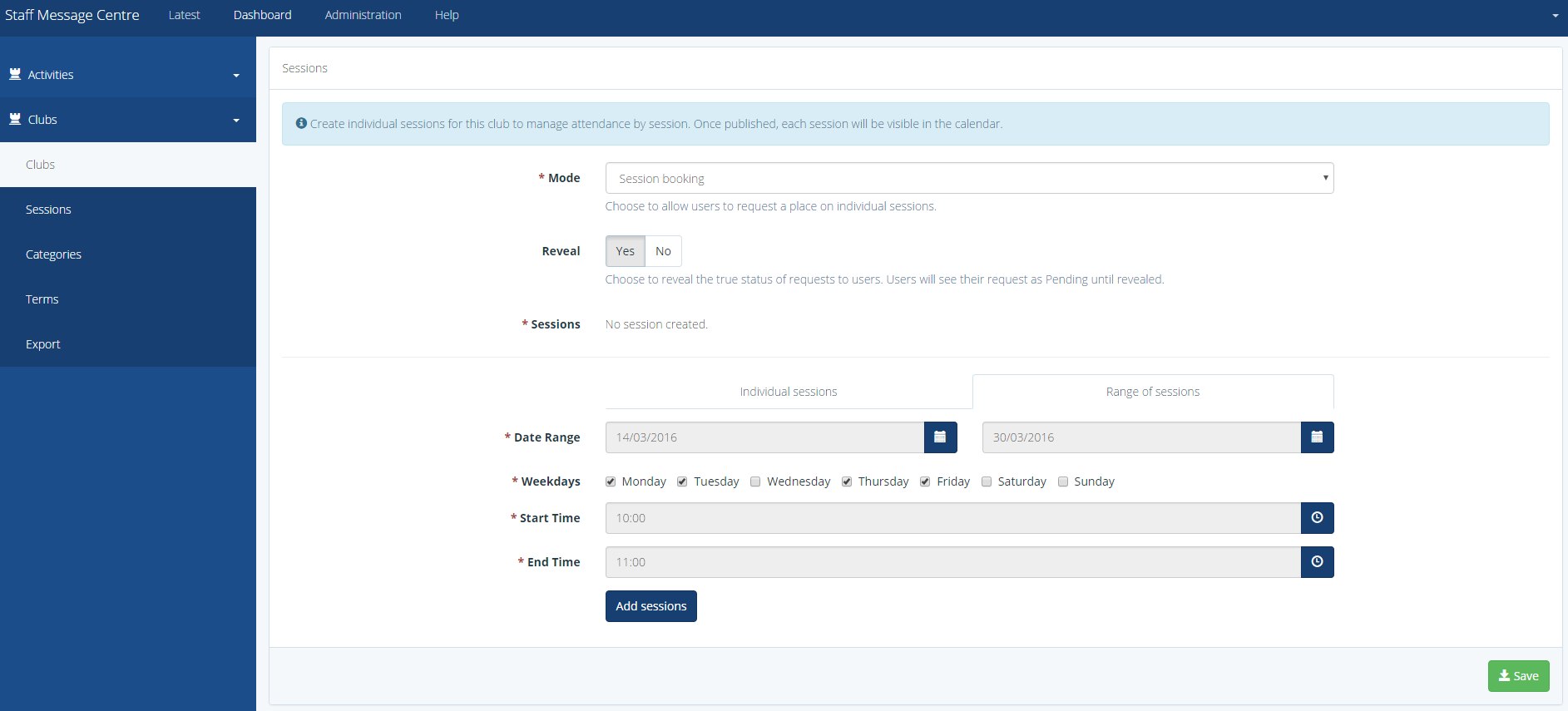Open the end date calendar picker
The image size is (1568, 711).
click(x=1317, y=437)
